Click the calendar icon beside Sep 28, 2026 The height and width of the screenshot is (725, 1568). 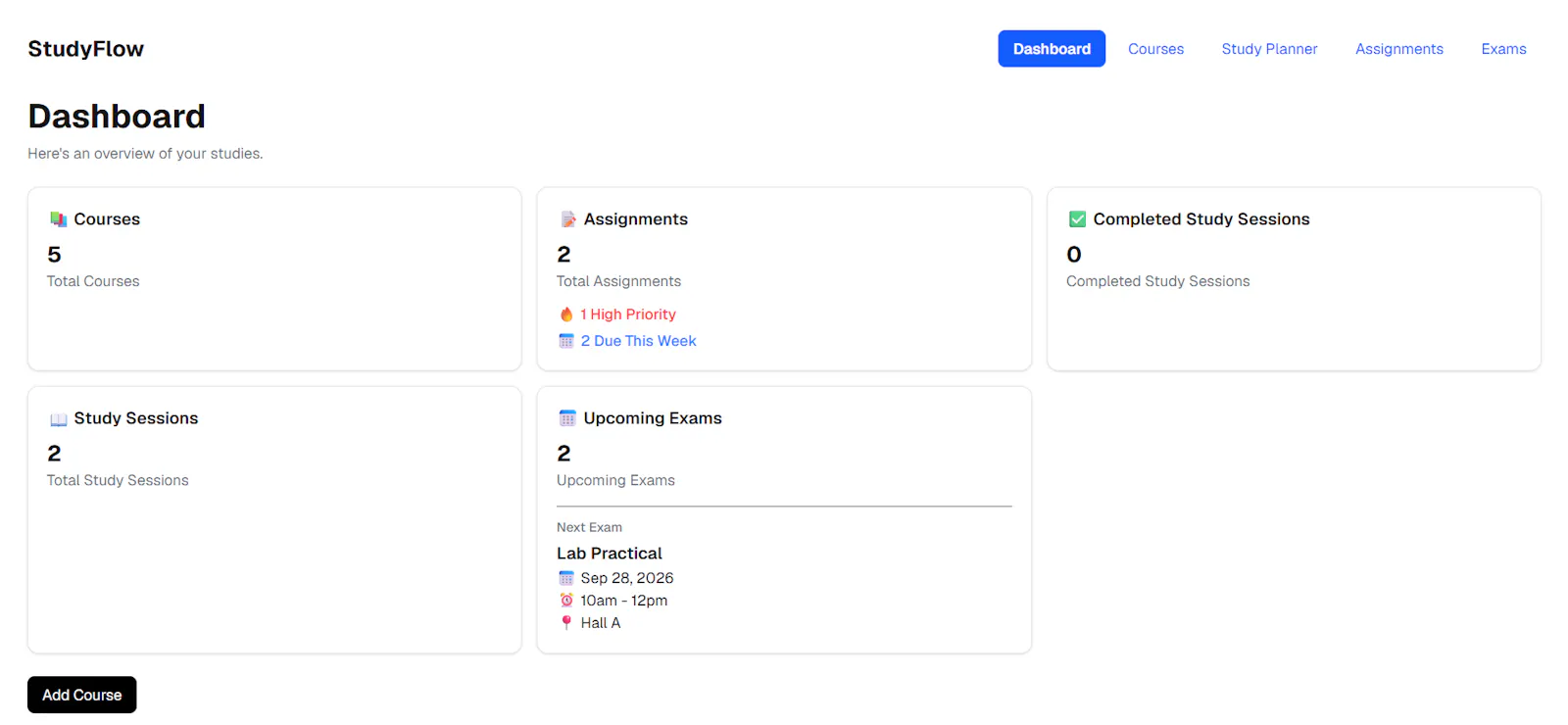click(x=566, y=578)
